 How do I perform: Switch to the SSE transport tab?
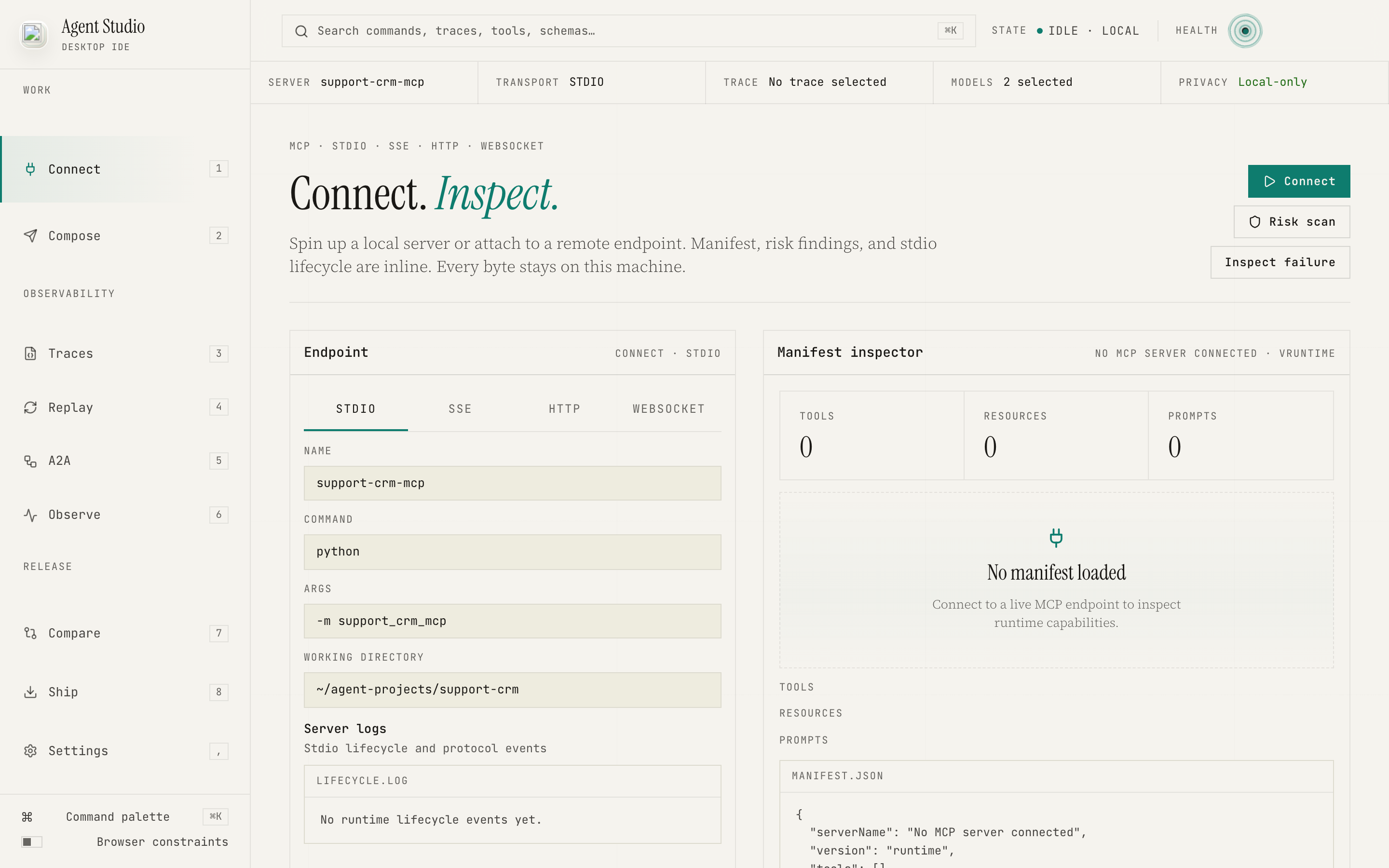pos(460,409)
